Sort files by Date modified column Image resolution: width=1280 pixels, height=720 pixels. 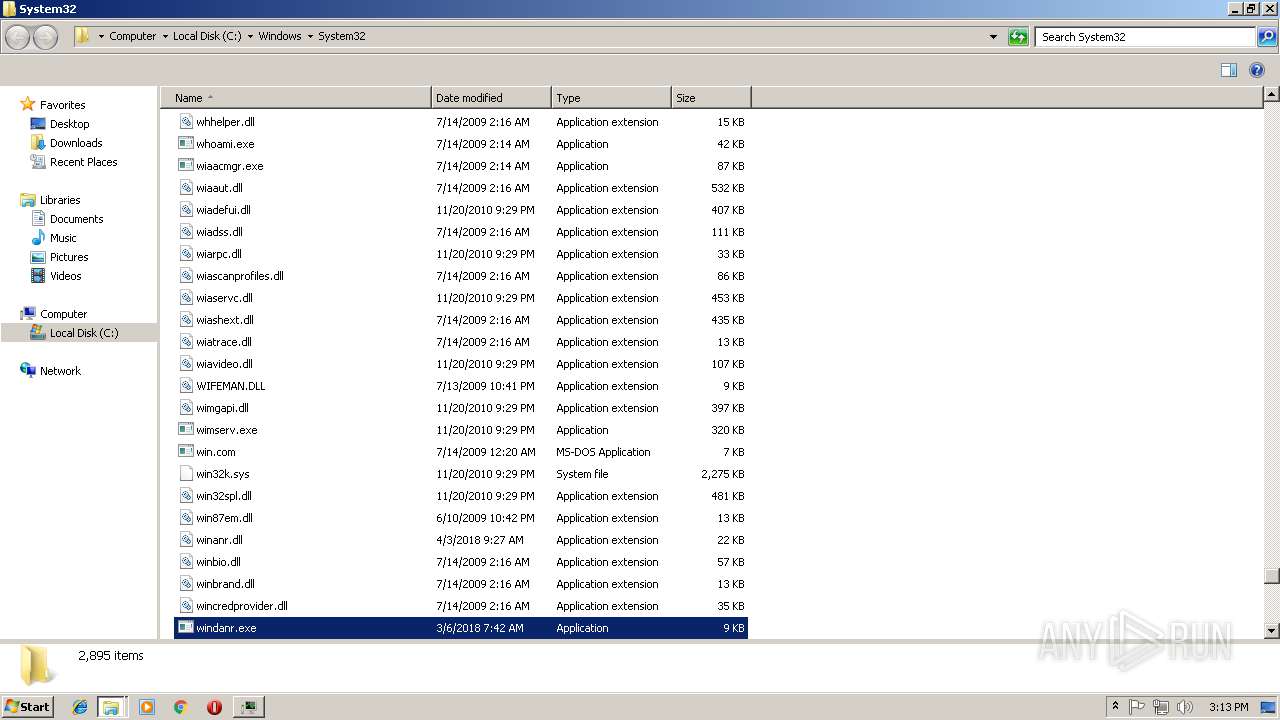coord(491,98)
